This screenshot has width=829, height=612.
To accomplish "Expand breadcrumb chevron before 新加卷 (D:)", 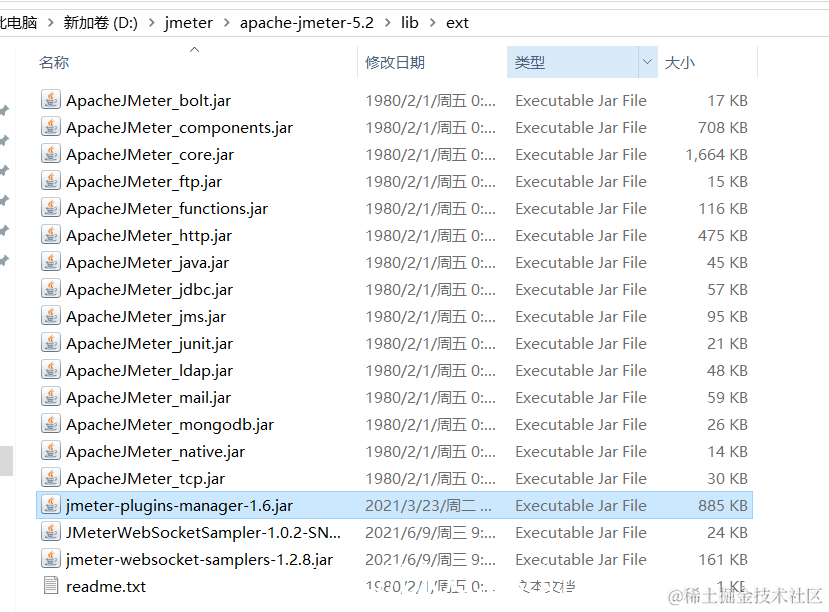I will click(51, 23).
